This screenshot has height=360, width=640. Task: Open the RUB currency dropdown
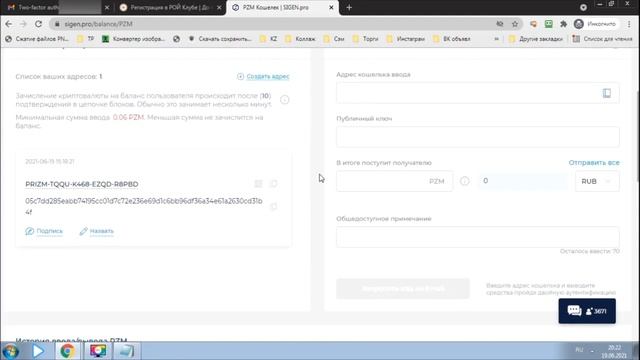[597, 181]
